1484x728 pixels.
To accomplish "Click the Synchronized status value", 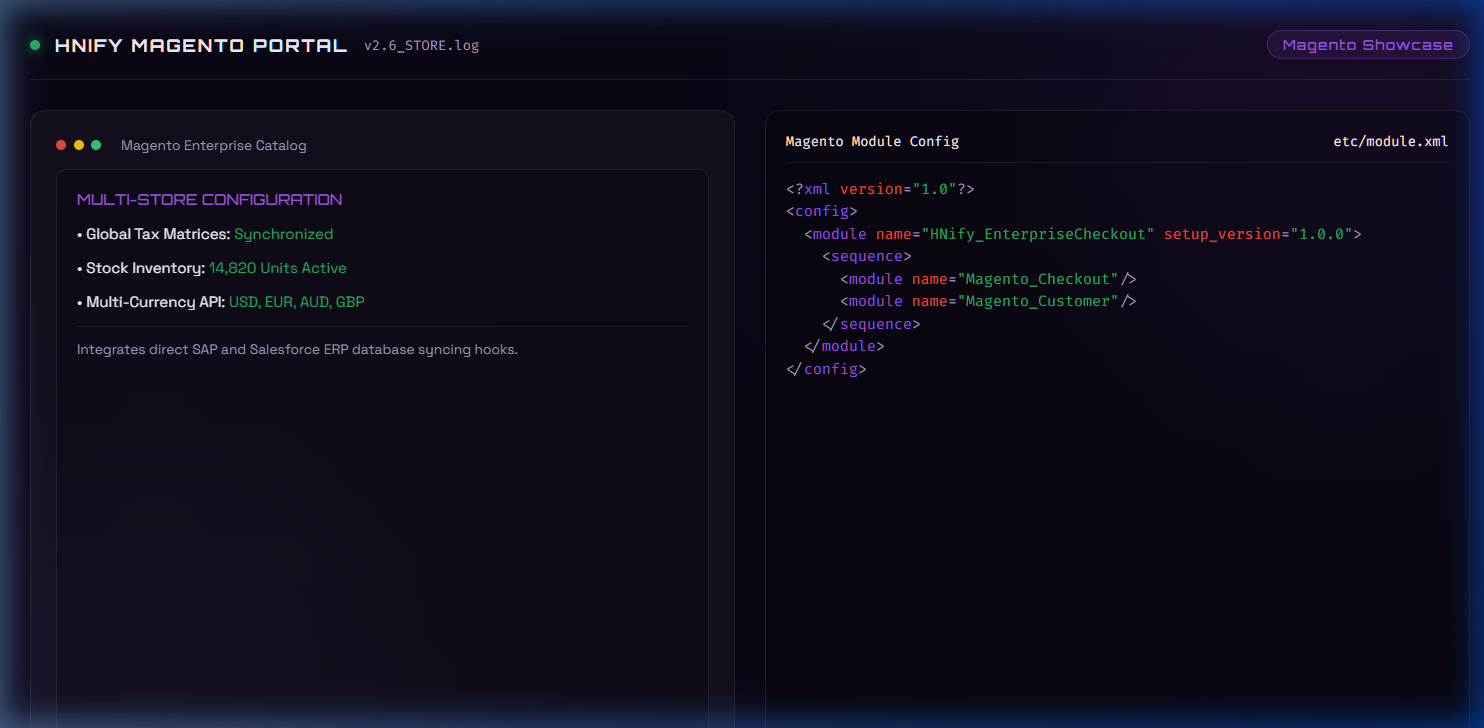I will tap(283, 234).
